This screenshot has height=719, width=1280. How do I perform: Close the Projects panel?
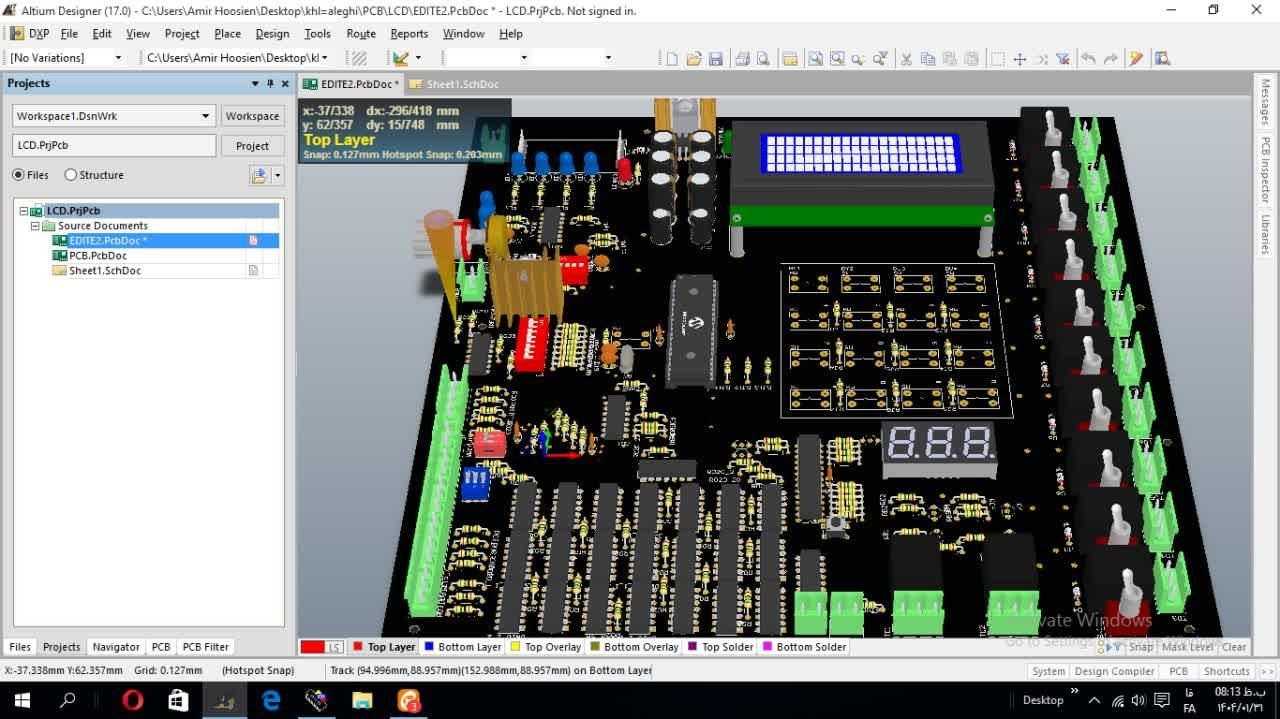click(285, 84)
